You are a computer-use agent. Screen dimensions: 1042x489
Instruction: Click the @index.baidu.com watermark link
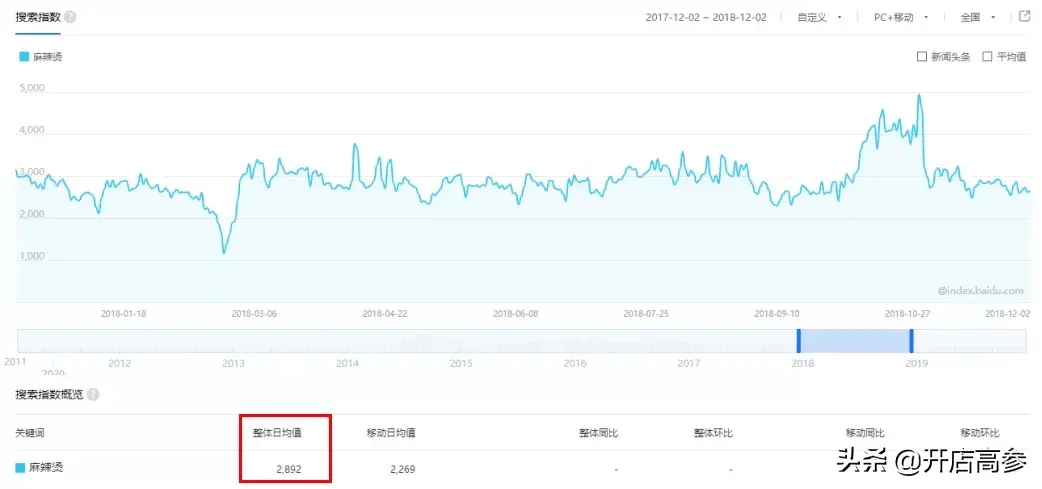pos(980,291)
